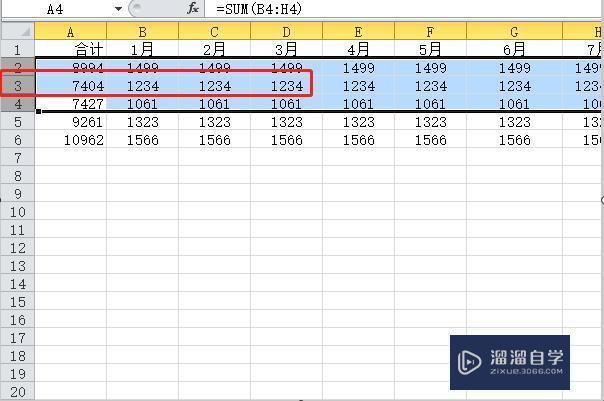The image size is (604, 401).
Task: Click 1234 in the 2月 column
Action: point(215,86)
